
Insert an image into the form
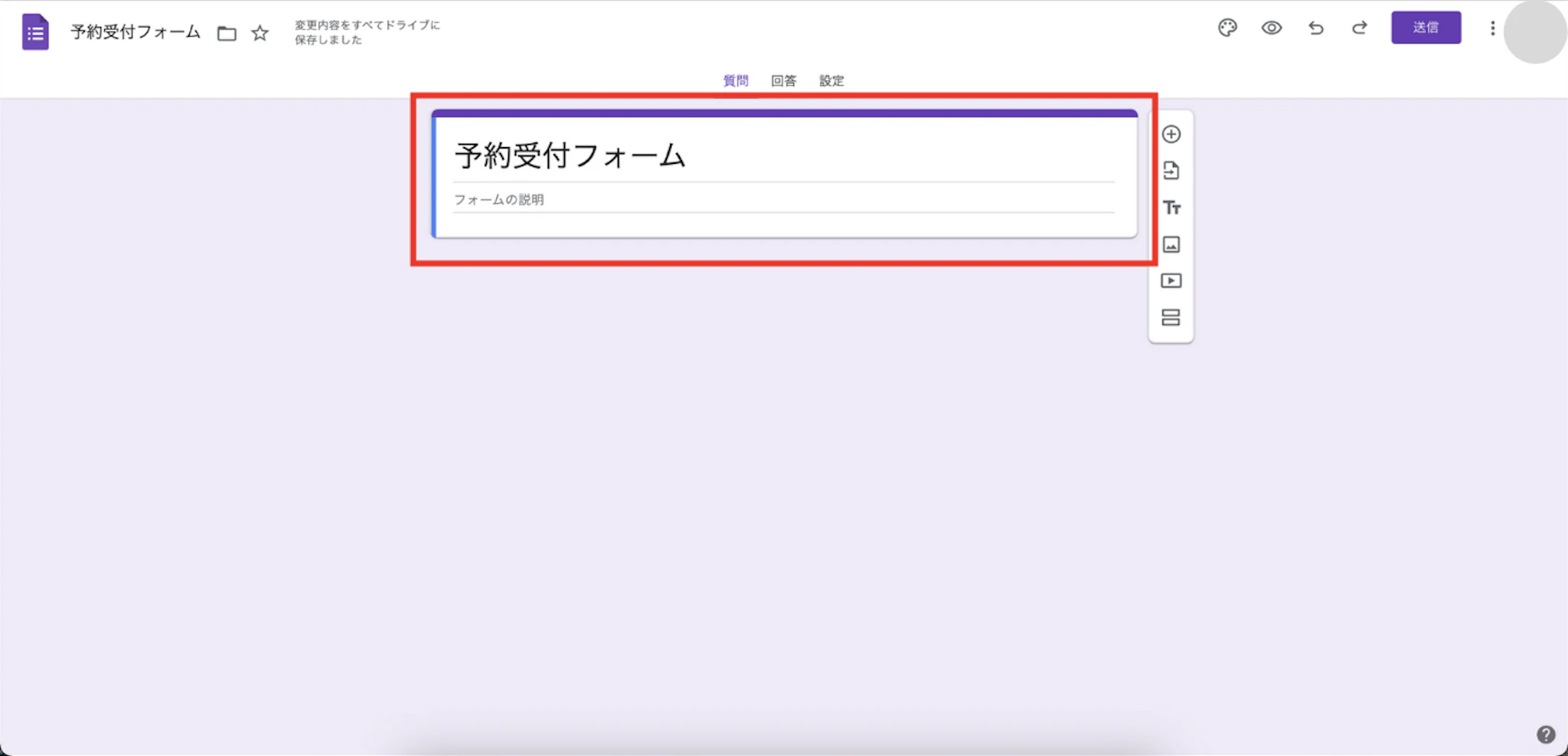[1172, 244]
